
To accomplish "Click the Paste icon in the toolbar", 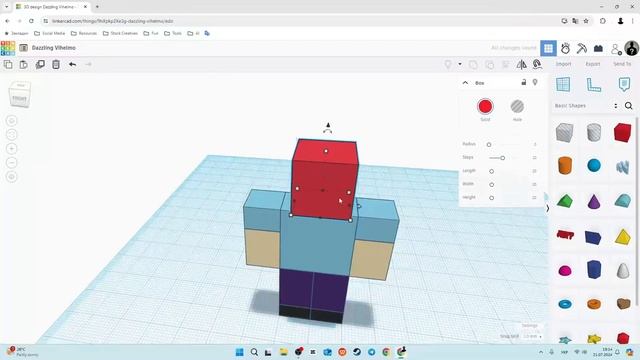I will [x=24, y=64].
